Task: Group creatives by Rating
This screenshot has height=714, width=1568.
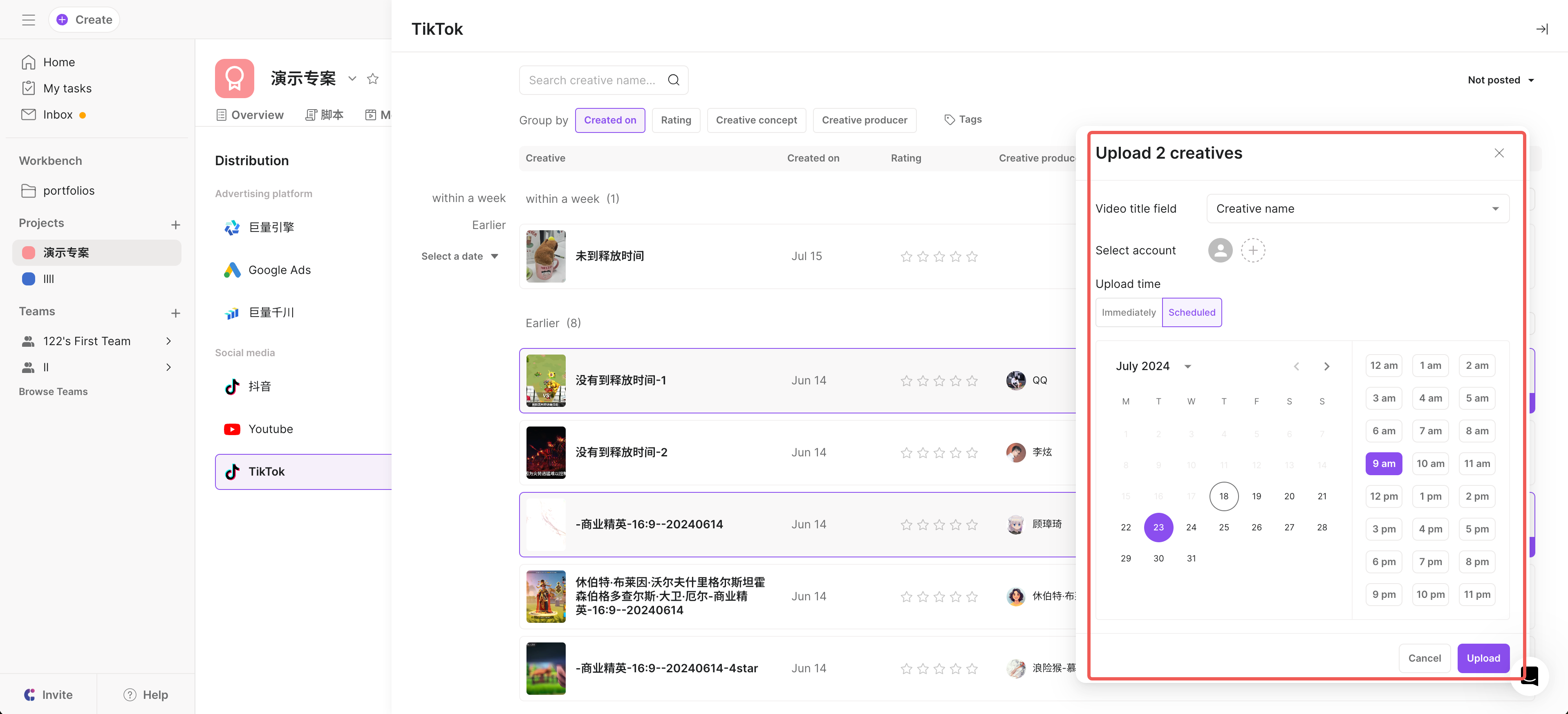Action: pos(676,120)
